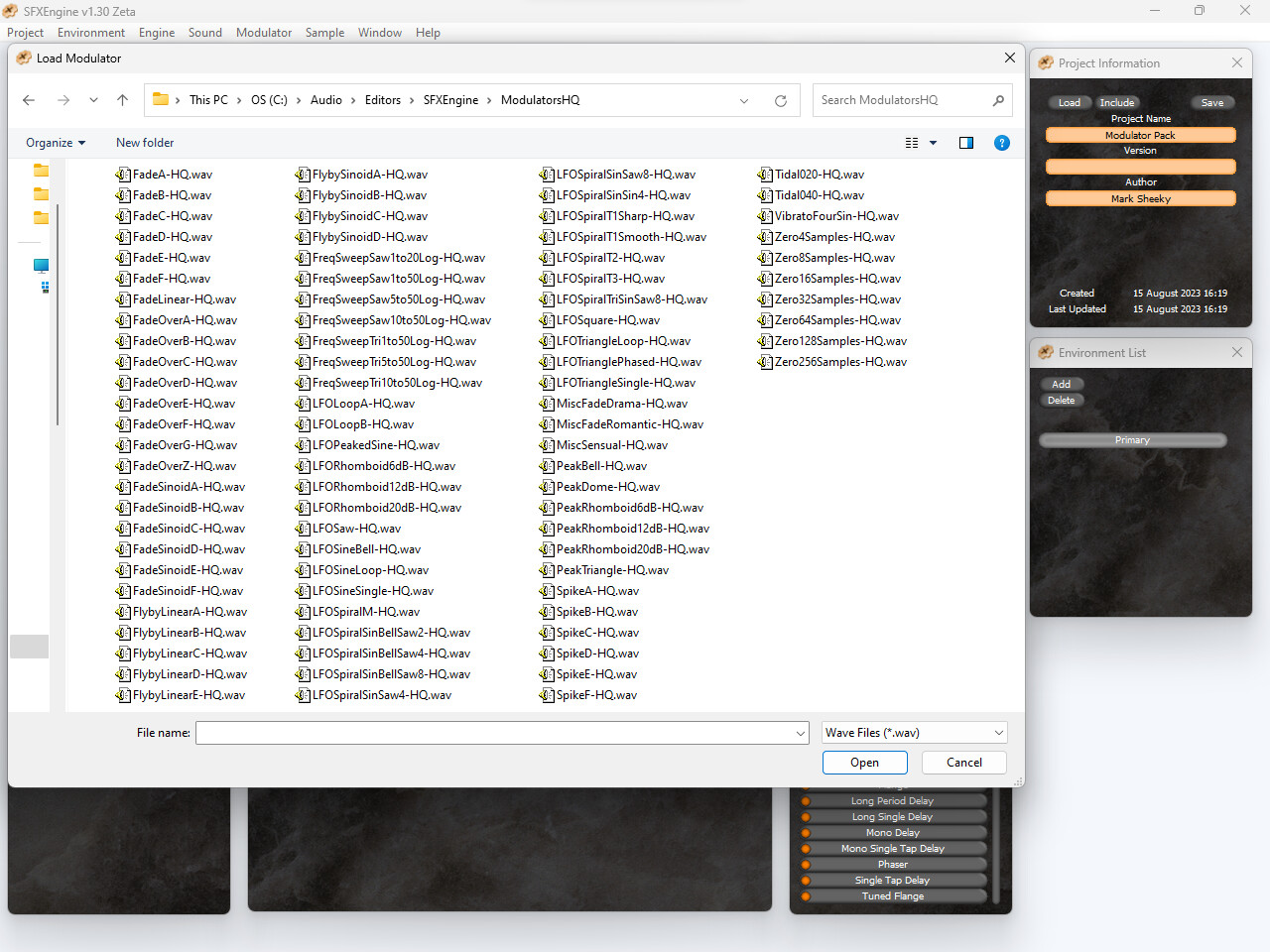The height and width of the screenshot is (952, 1270).
Task: Click inside the File name input field
Action: coord(496,732)
